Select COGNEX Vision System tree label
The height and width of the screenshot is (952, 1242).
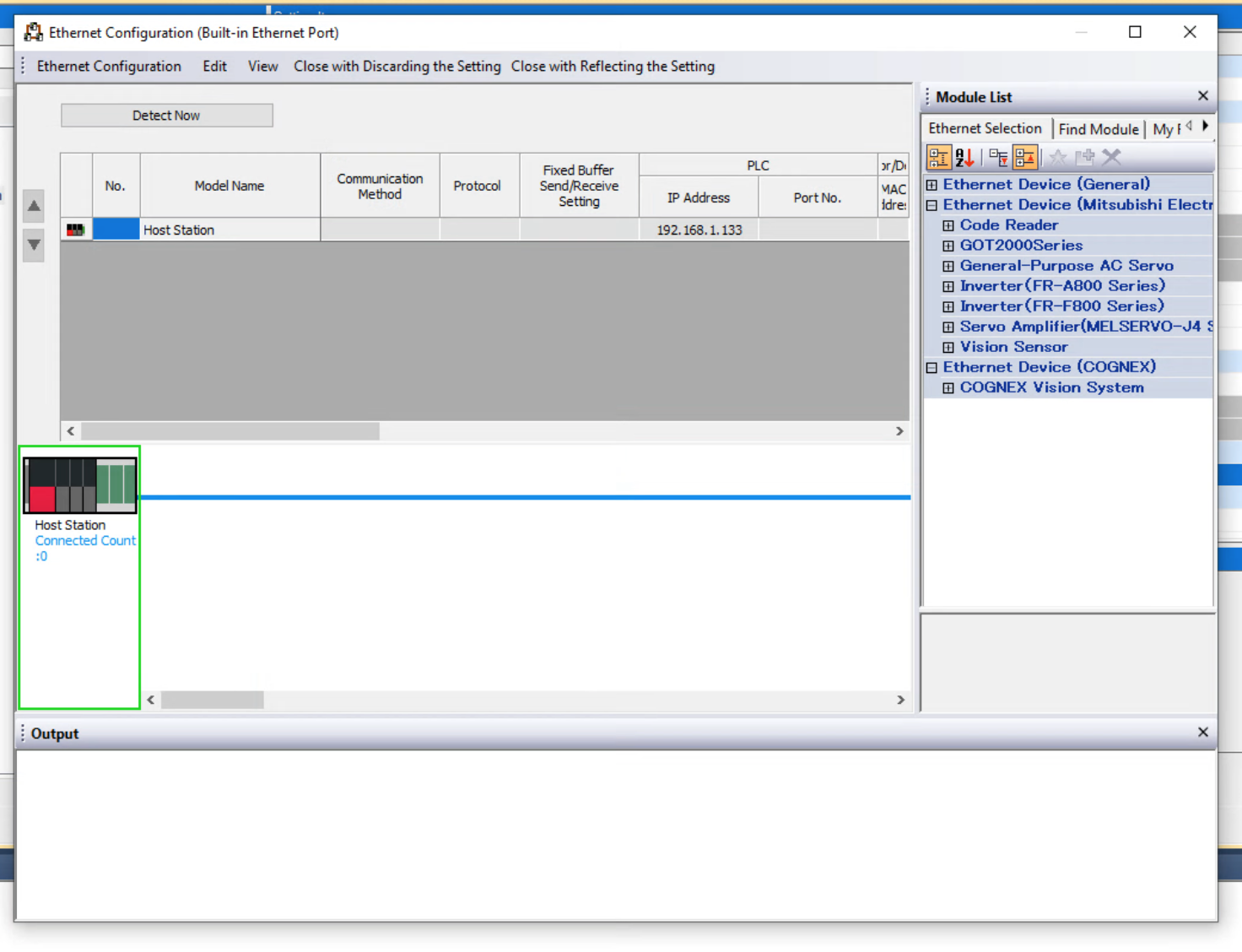1052,387
